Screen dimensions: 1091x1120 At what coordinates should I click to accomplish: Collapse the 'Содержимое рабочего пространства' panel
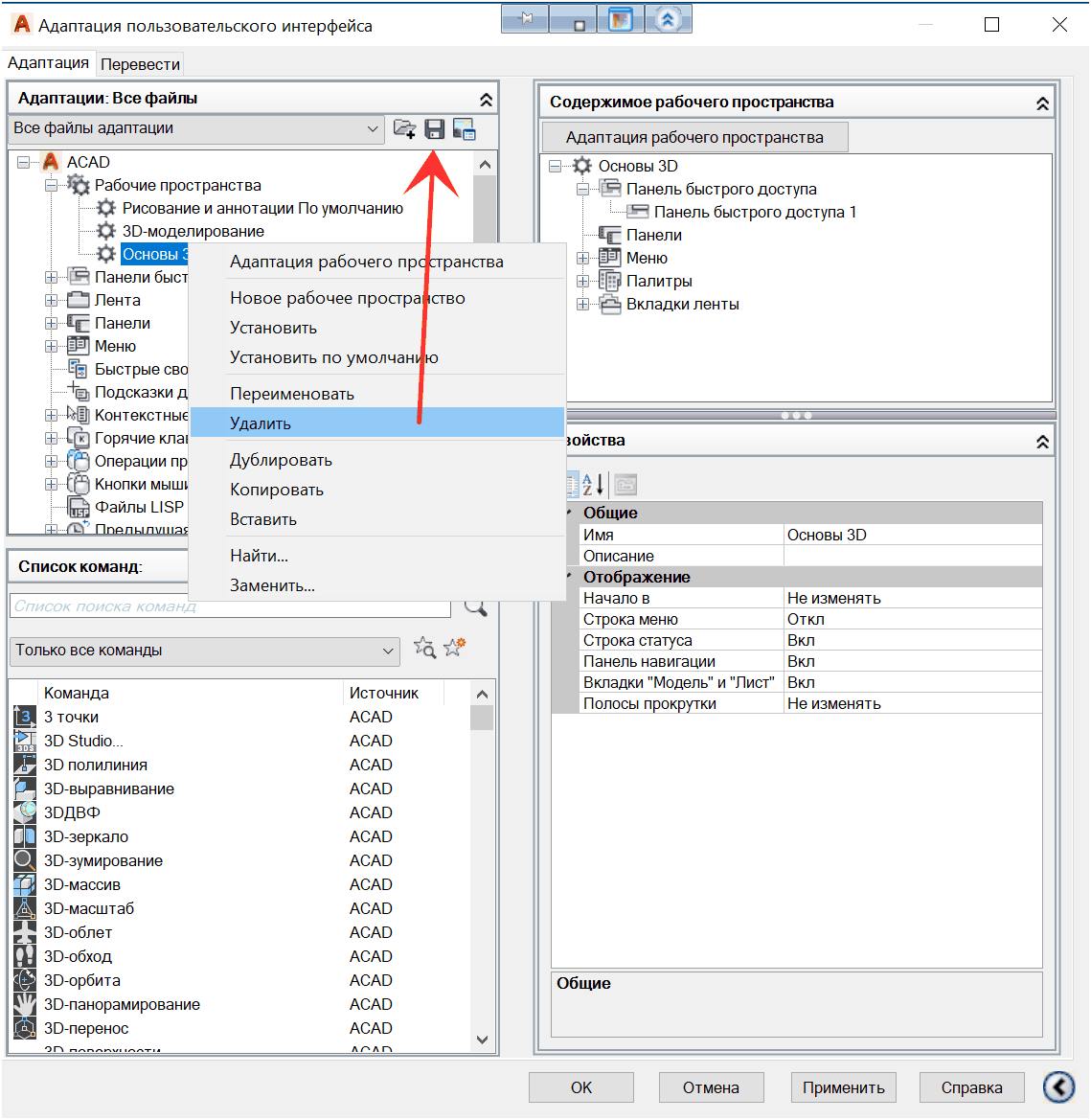[x=1042, y=103]
